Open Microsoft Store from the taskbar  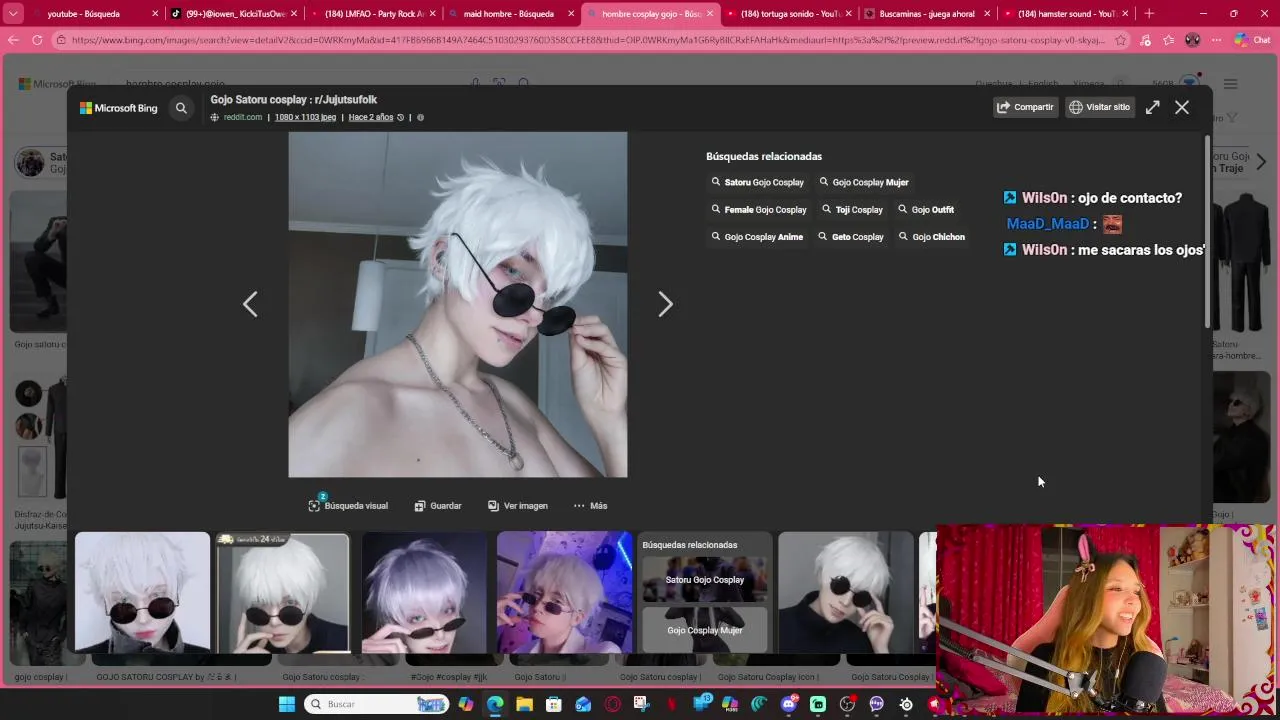pyautogui.click(x=554, y=704)
